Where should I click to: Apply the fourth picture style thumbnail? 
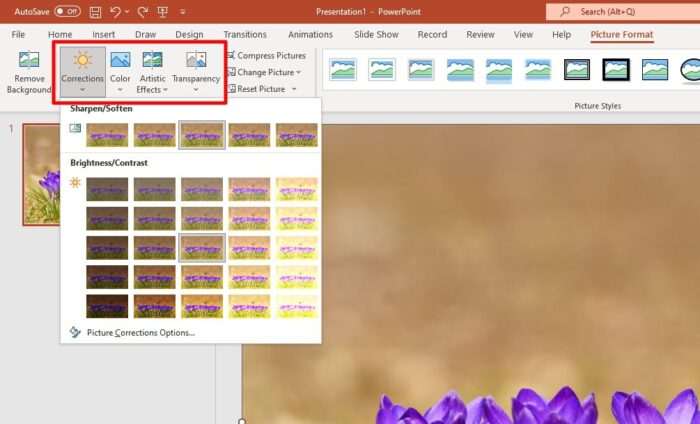click(460, 70)
